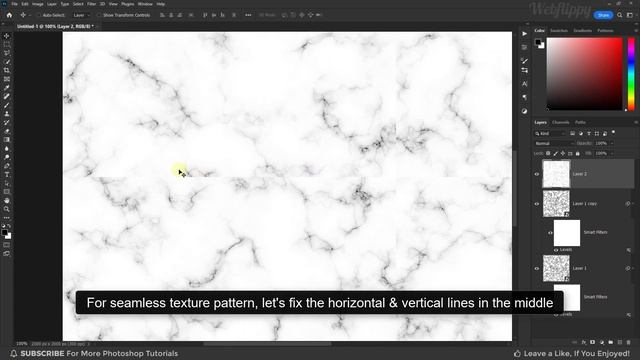Open the Layers panel options menu
The height and width of the screenshot is (360, 640).
click(x=636, y=122)
